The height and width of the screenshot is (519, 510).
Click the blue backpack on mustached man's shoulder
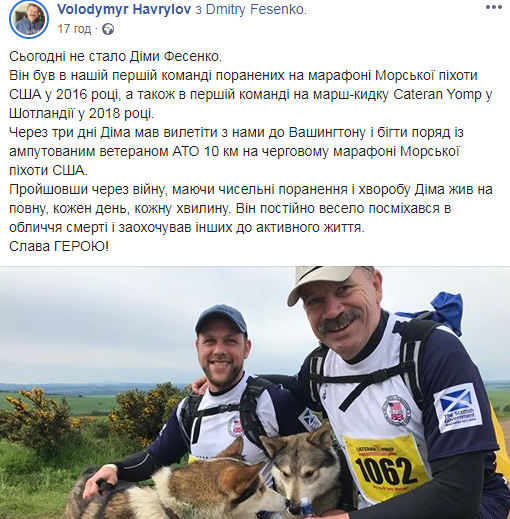point(443,312)
